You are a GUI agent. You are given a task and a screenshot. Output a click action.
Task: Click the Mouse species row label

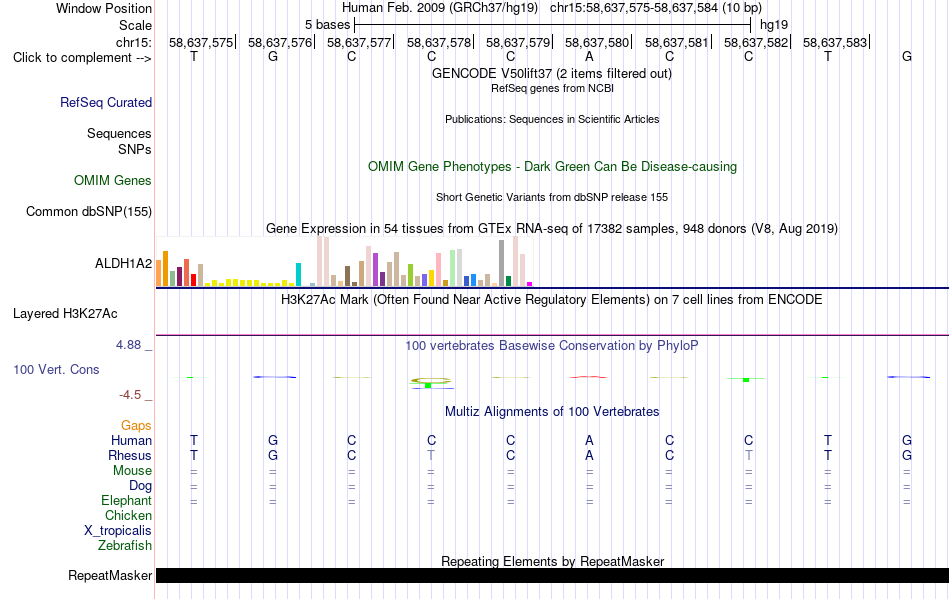click(132, 471)
